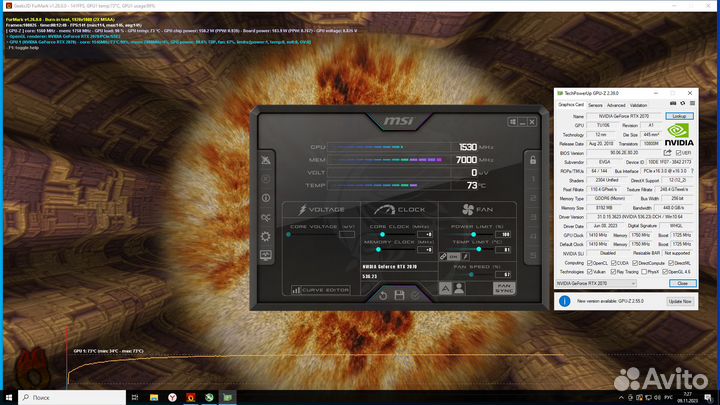Click the Memory Clock slider handle
720x405 pixels.
click(378, 249)
